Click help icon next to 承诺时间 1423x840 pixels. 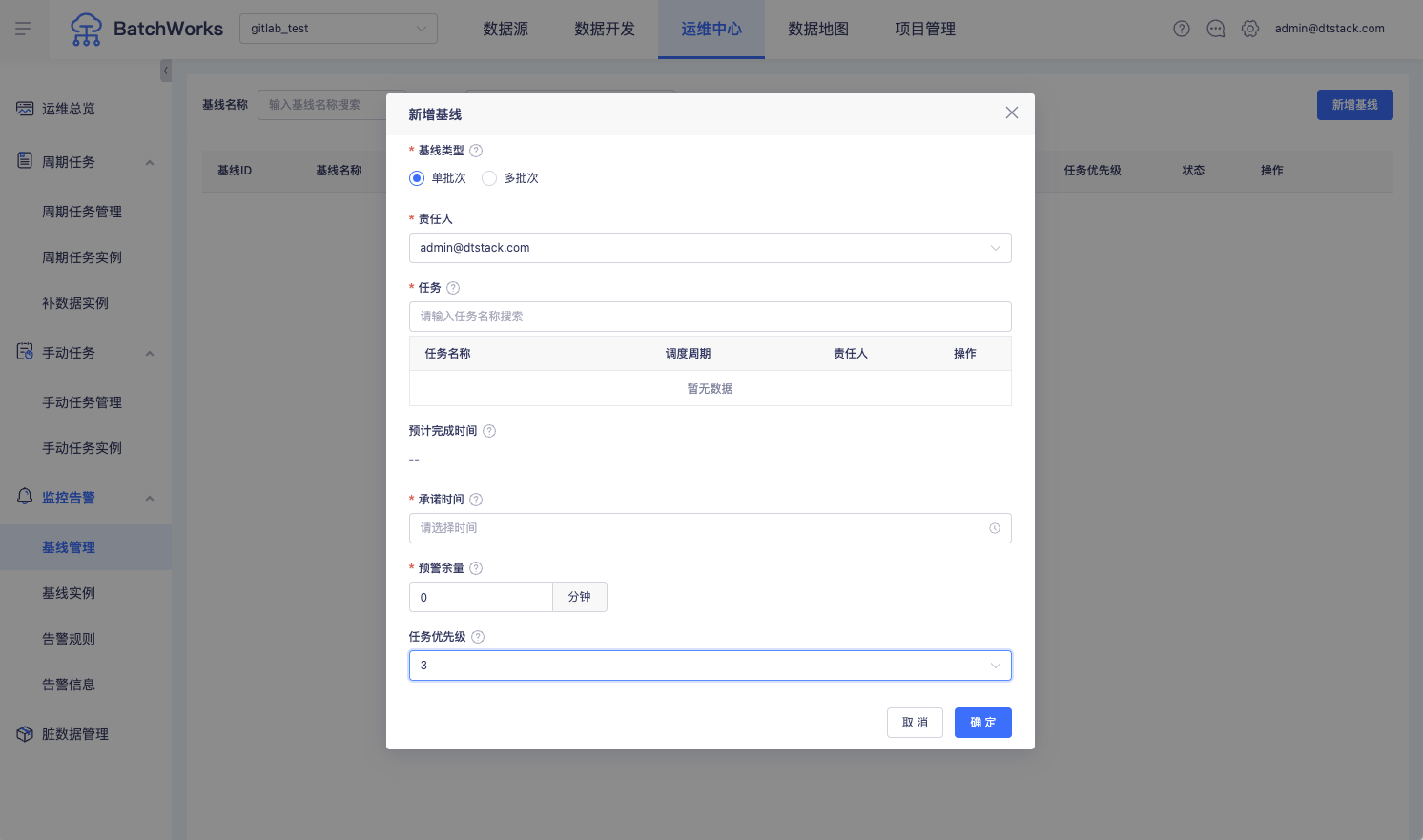(476, 500)
